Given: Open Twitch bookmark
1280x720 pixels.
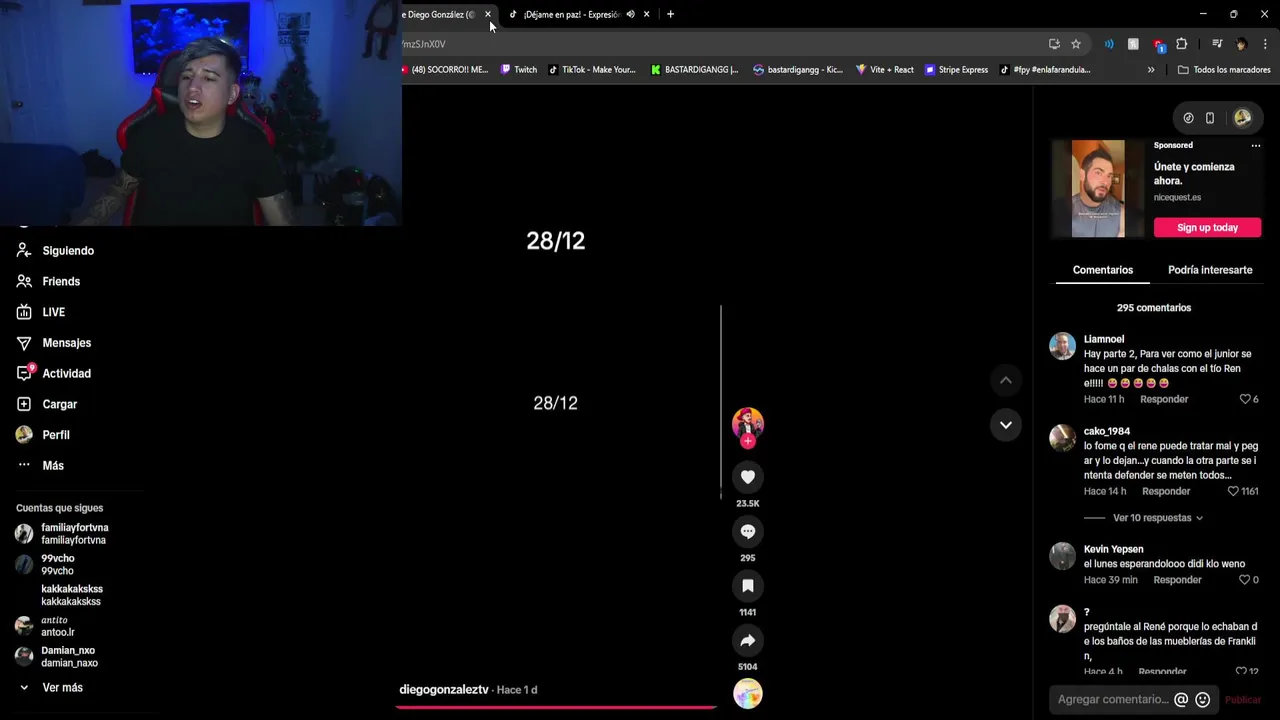Looking at the screenshot, I should 519,70.
